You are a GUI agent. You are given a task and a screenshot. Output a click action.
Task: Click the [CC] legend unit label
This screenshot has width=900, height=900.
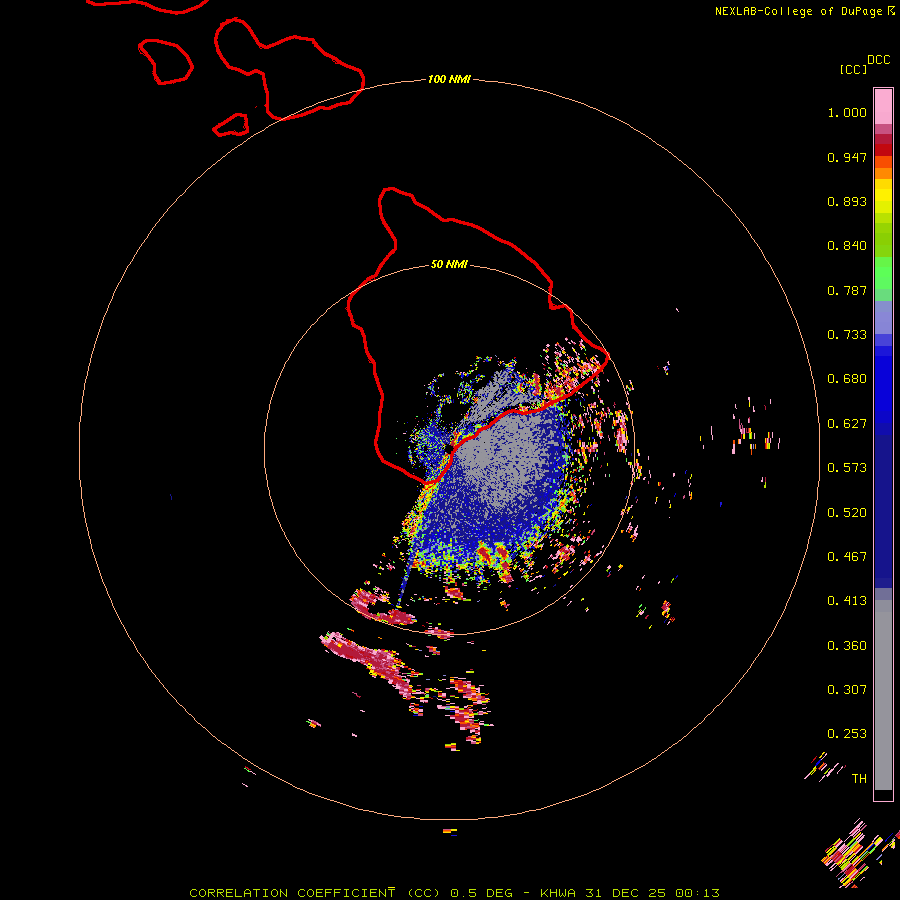[x=853, y=69]
